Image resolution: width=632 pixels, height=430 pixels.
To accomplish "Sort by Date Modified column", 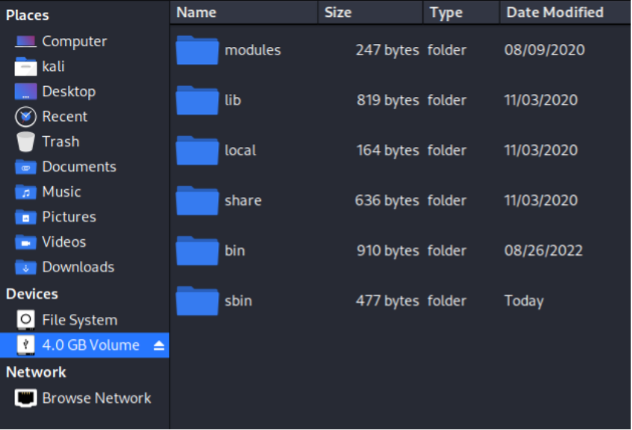I will click(554, 13).
